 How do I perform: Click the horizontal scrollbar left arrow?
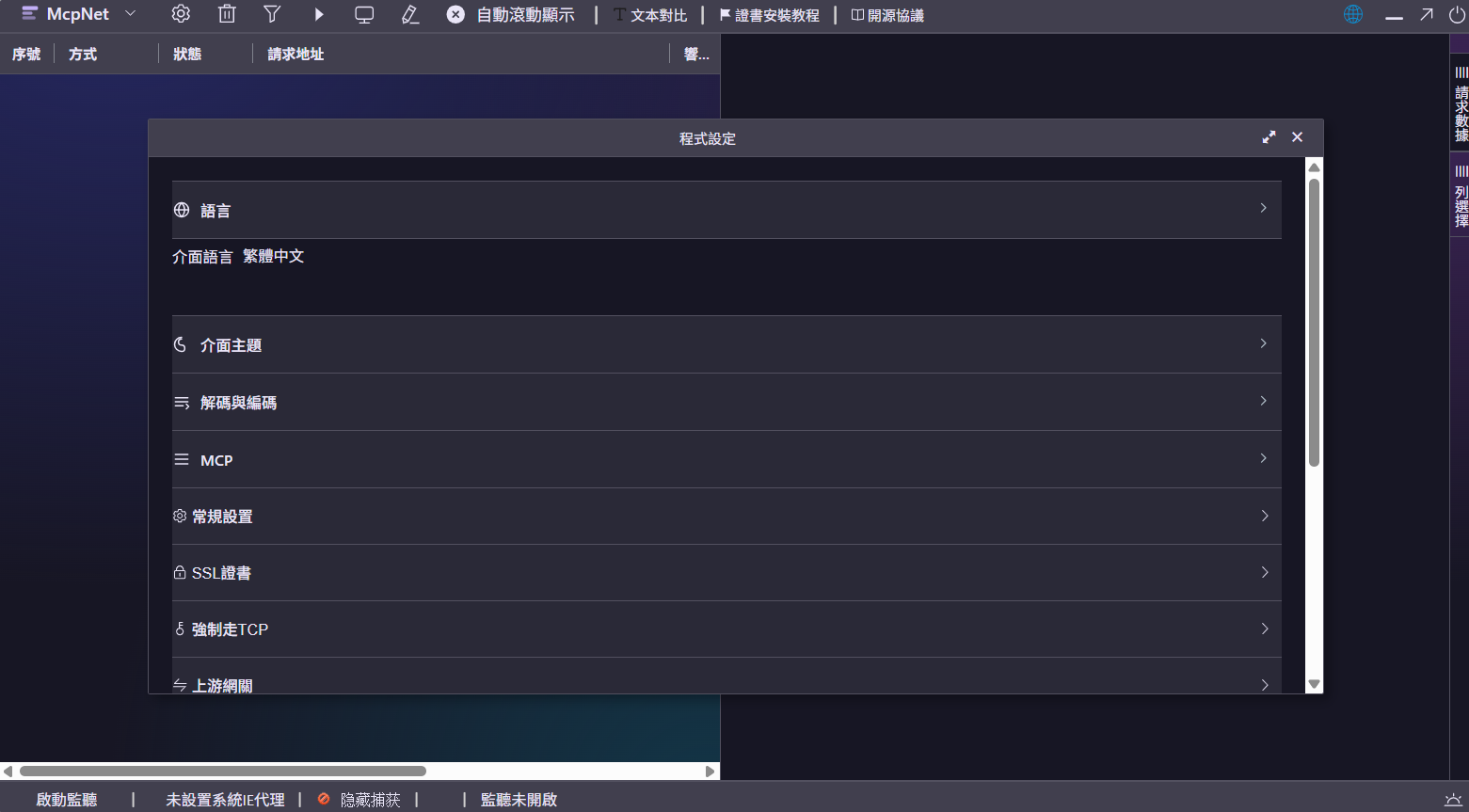(x=8, y=772)
